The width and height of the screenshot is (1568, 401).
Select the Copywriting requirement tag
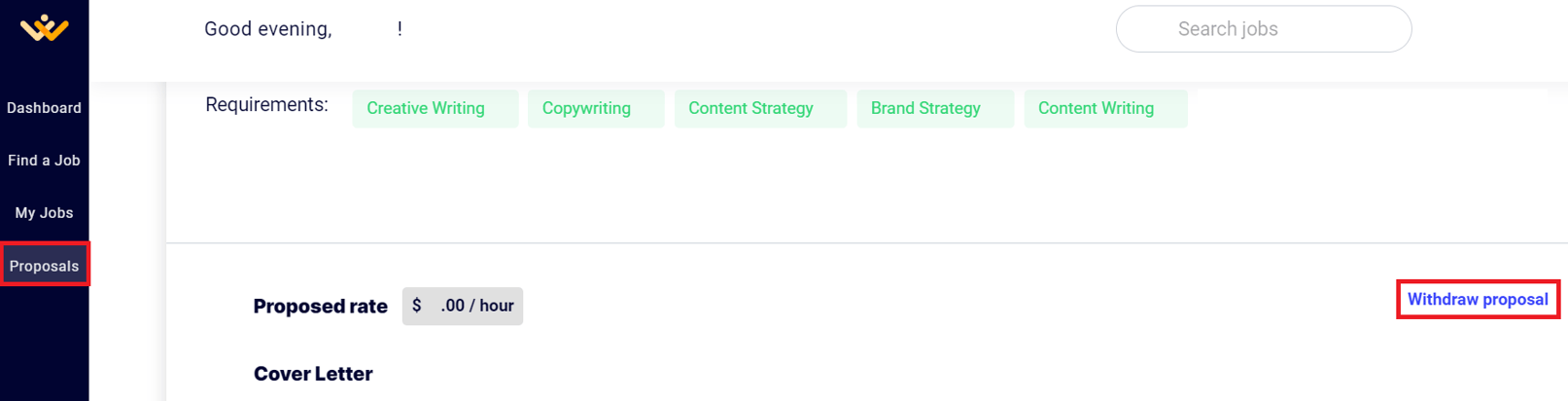586,109
